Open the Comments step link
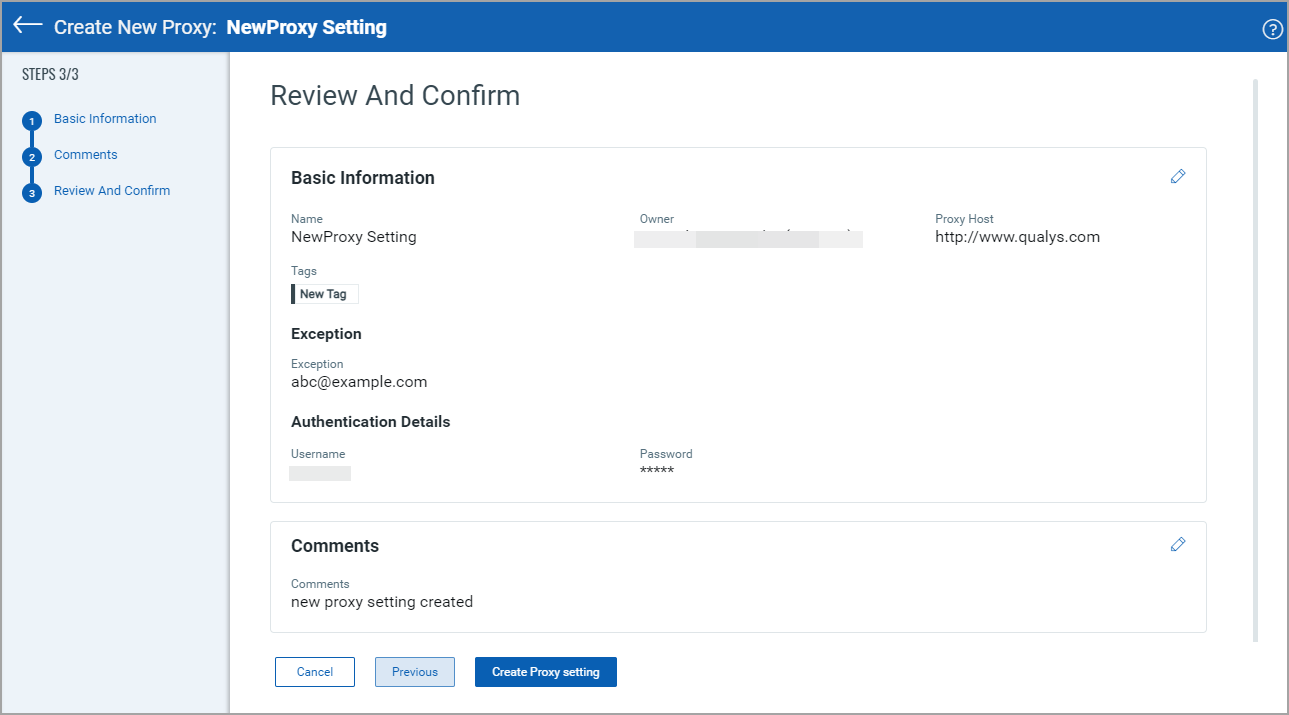Image resolution: width=1289 pixels, height=715 pixels. point(85,154)
